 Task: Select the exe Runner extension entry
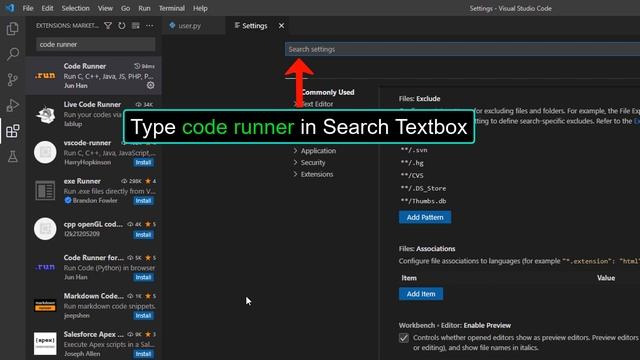[93, 191]
